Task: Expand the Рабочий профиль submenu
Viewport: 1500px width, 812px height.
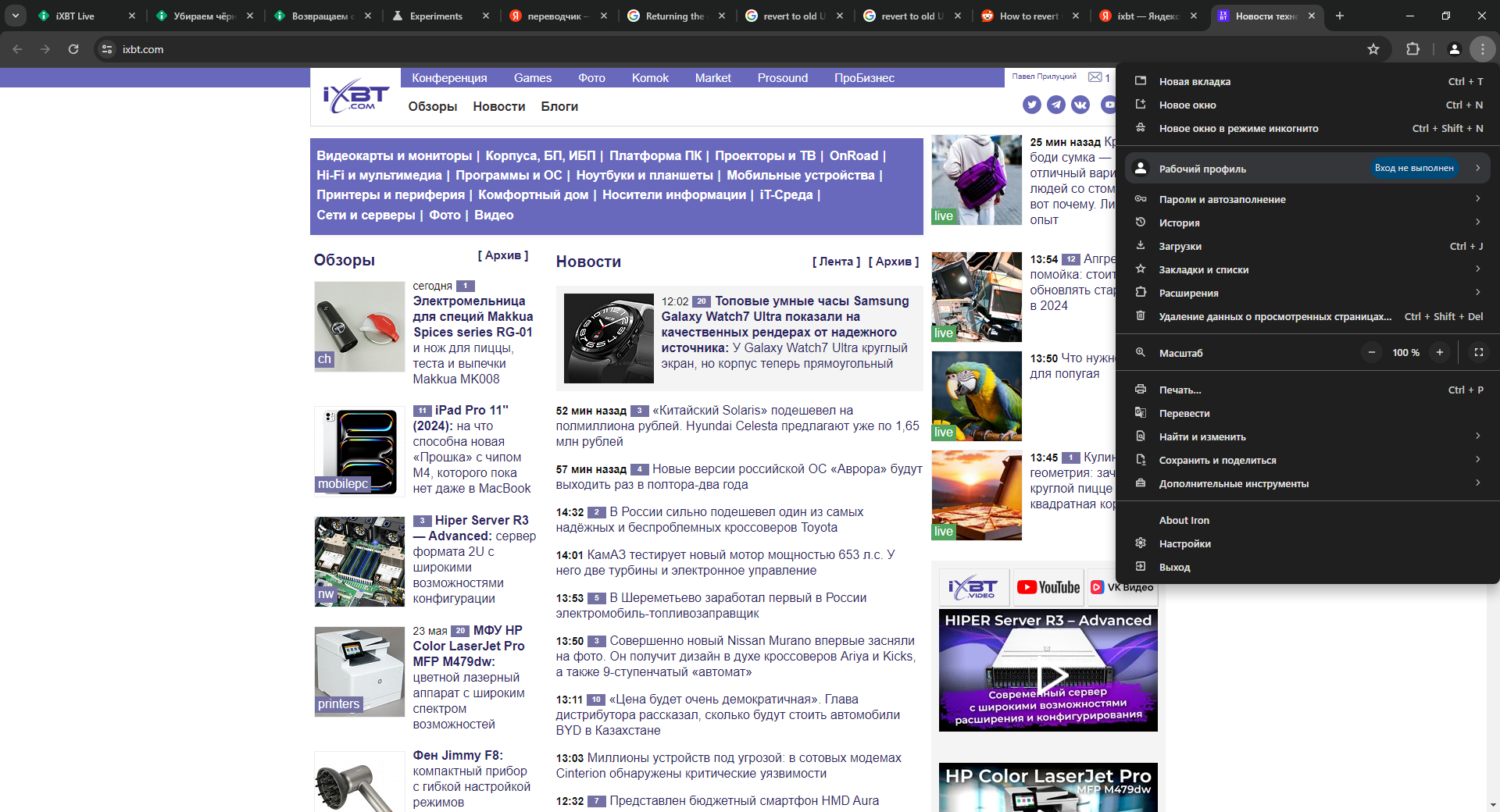Action: (1307, 168)
